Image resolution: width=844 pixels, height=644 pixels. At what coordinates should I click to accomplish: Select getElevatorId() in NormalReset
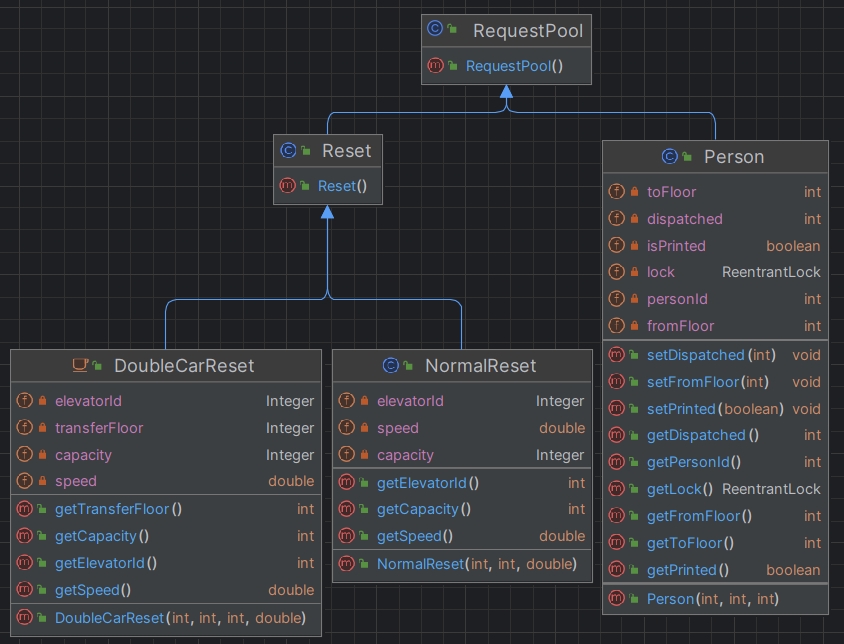tap(462, 483)
